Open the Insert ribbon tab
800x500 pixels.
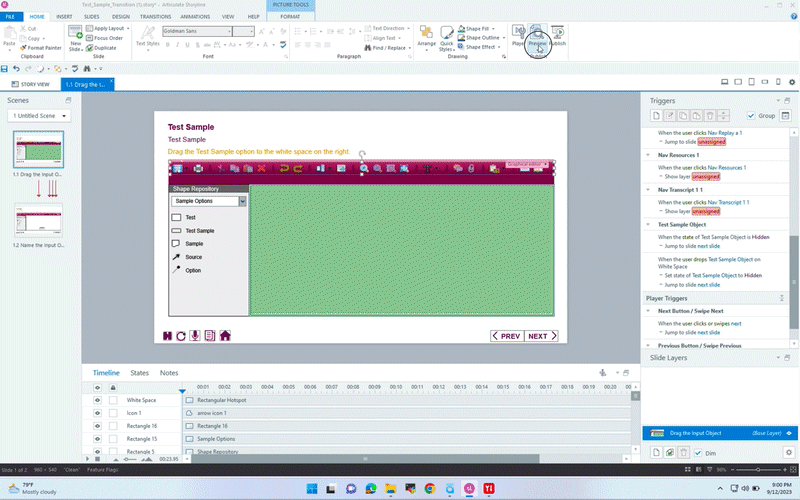pyautogui.click(x=64, y=17)
